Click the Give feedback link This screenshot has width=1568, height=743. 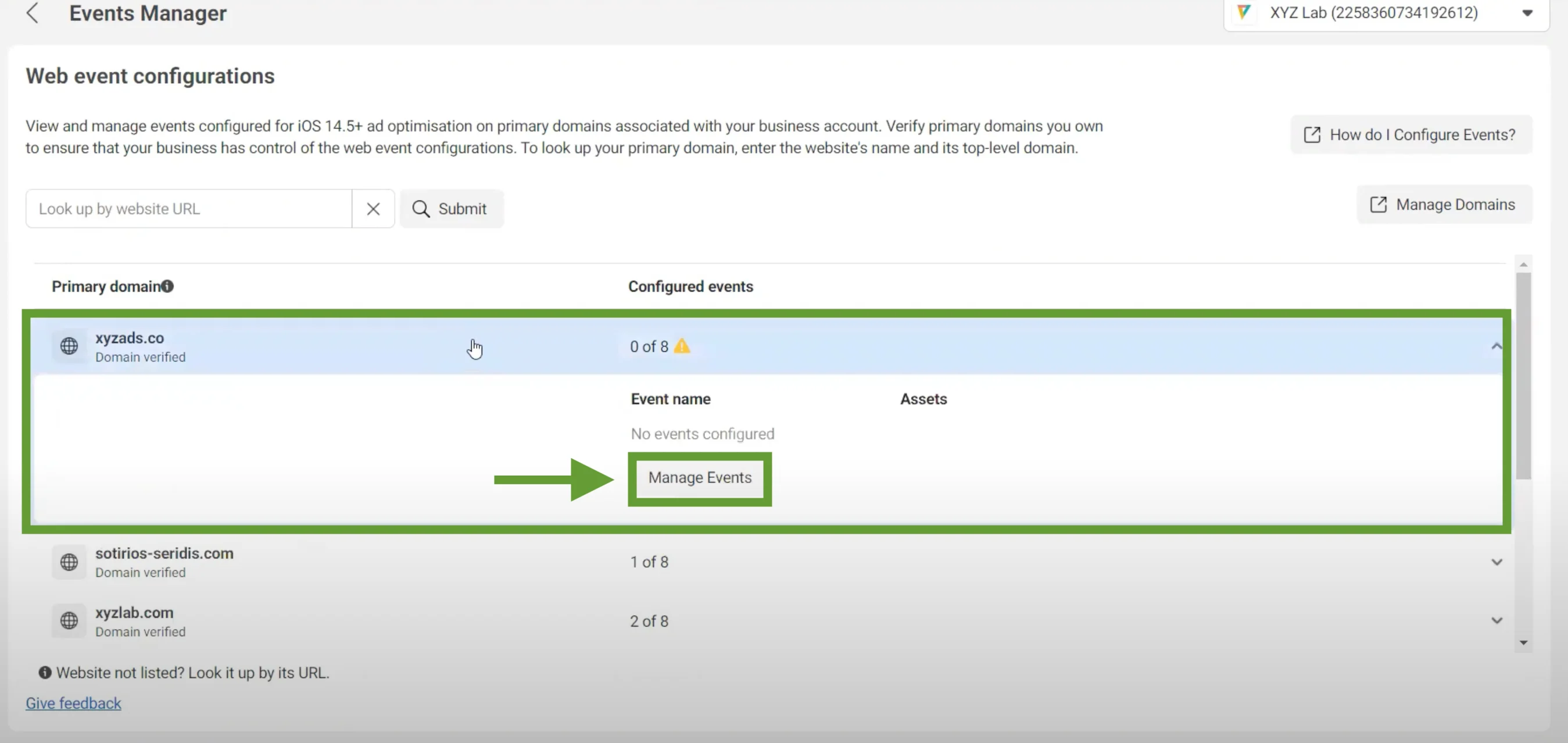(73, 703)
